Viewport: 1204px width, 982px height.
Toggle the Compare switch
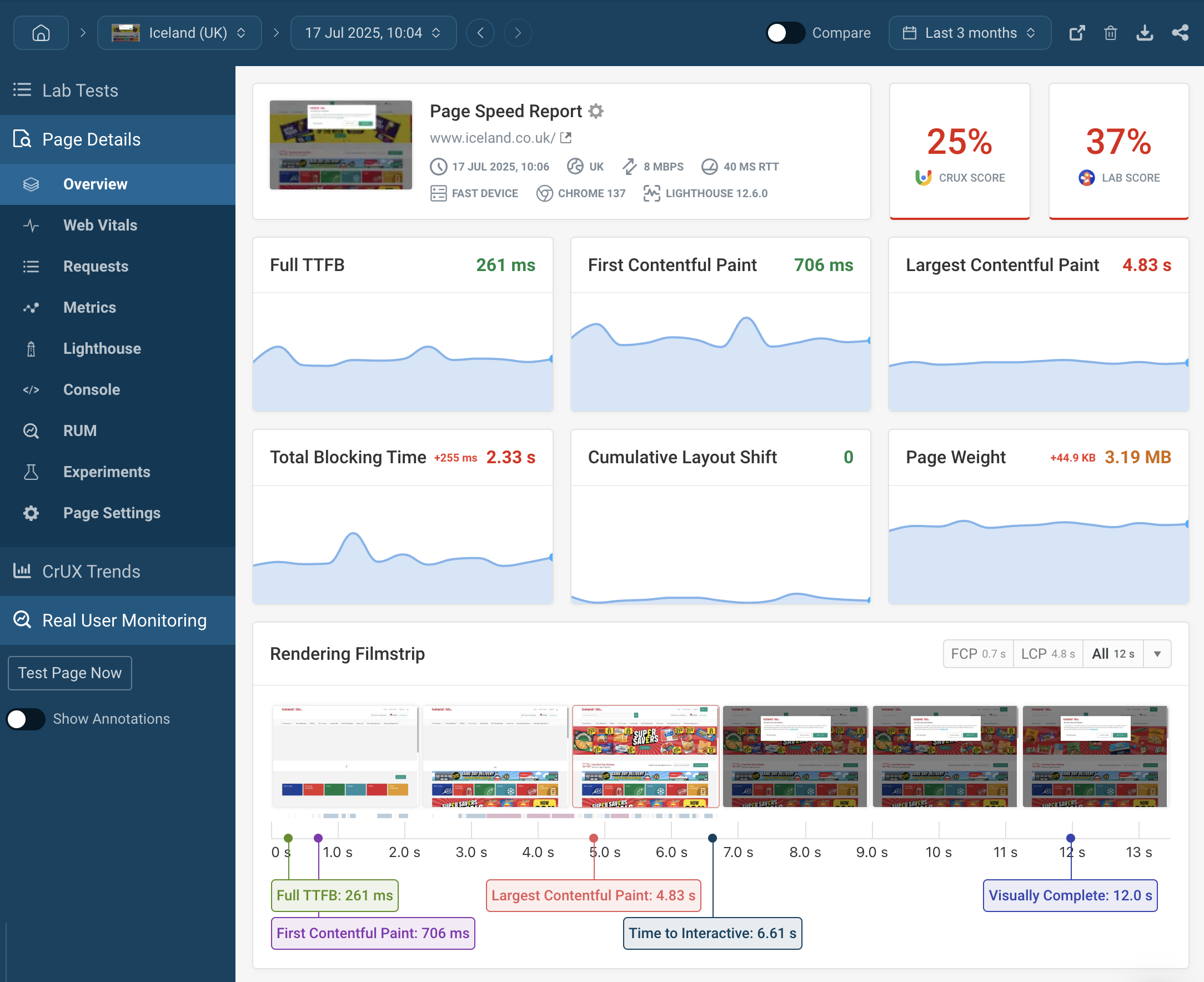[785, 33]
